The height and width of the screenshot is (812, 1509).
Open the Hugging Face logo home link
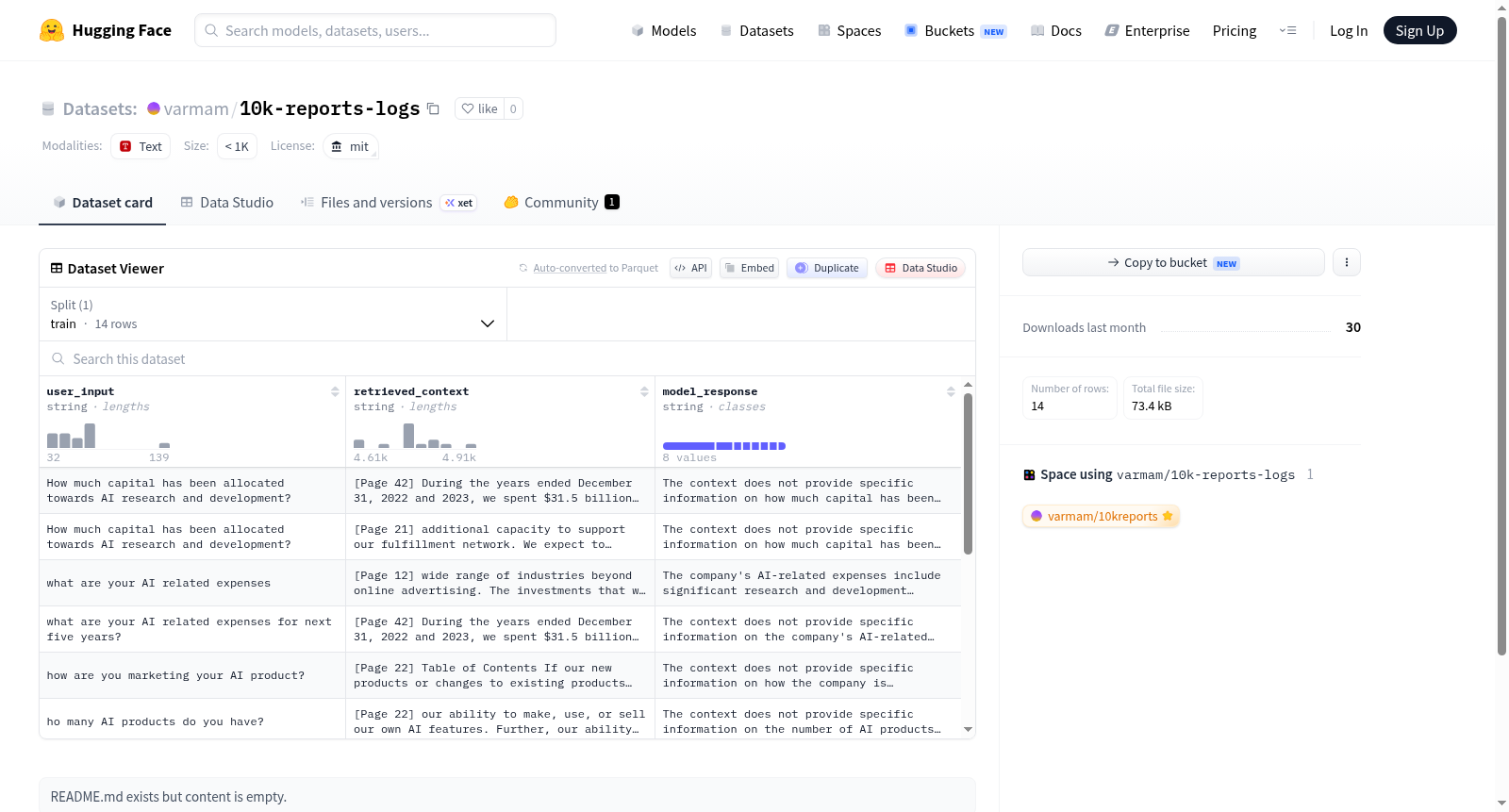(x=106, y=30)
